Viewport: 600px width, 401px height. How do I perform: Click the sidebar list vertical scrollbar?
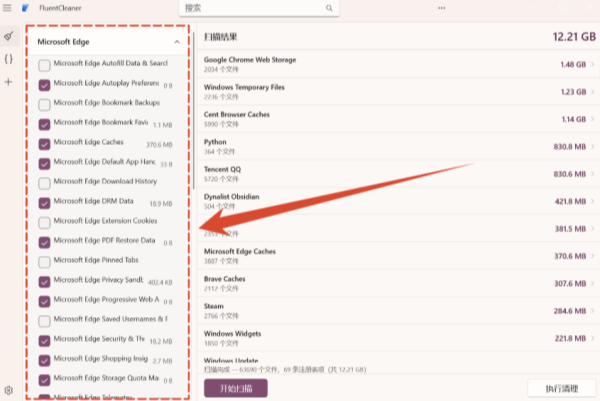pos(194,111)
